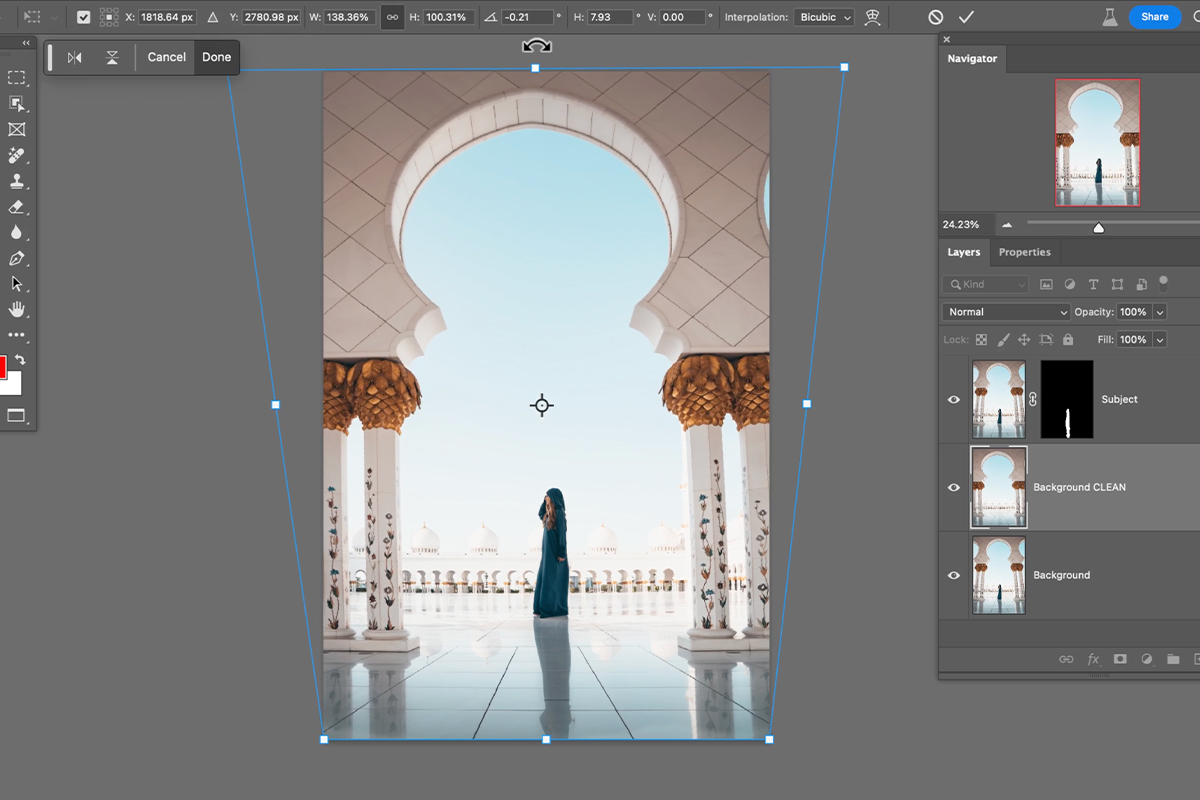
Task: Select the Eraser tool
Action: (x=17, y=207)
